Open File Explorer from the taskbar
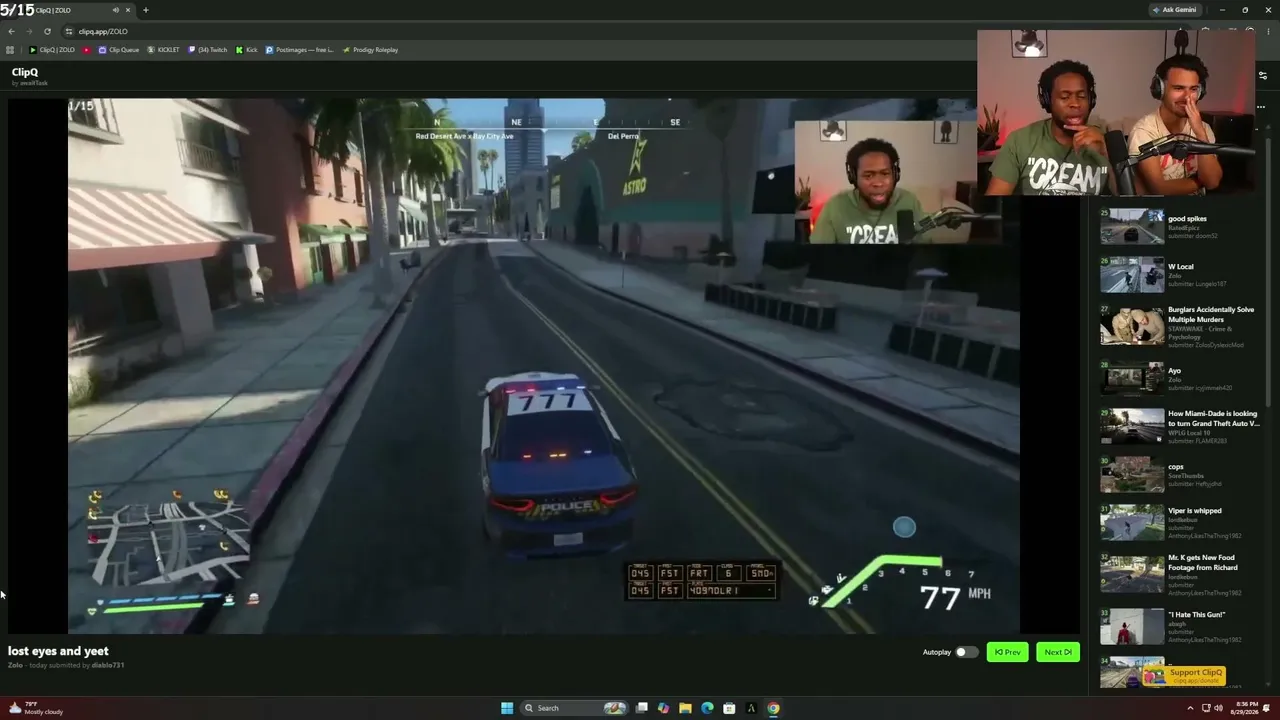The width and height of the screenshot is (1280, 720). coord(685,708)
